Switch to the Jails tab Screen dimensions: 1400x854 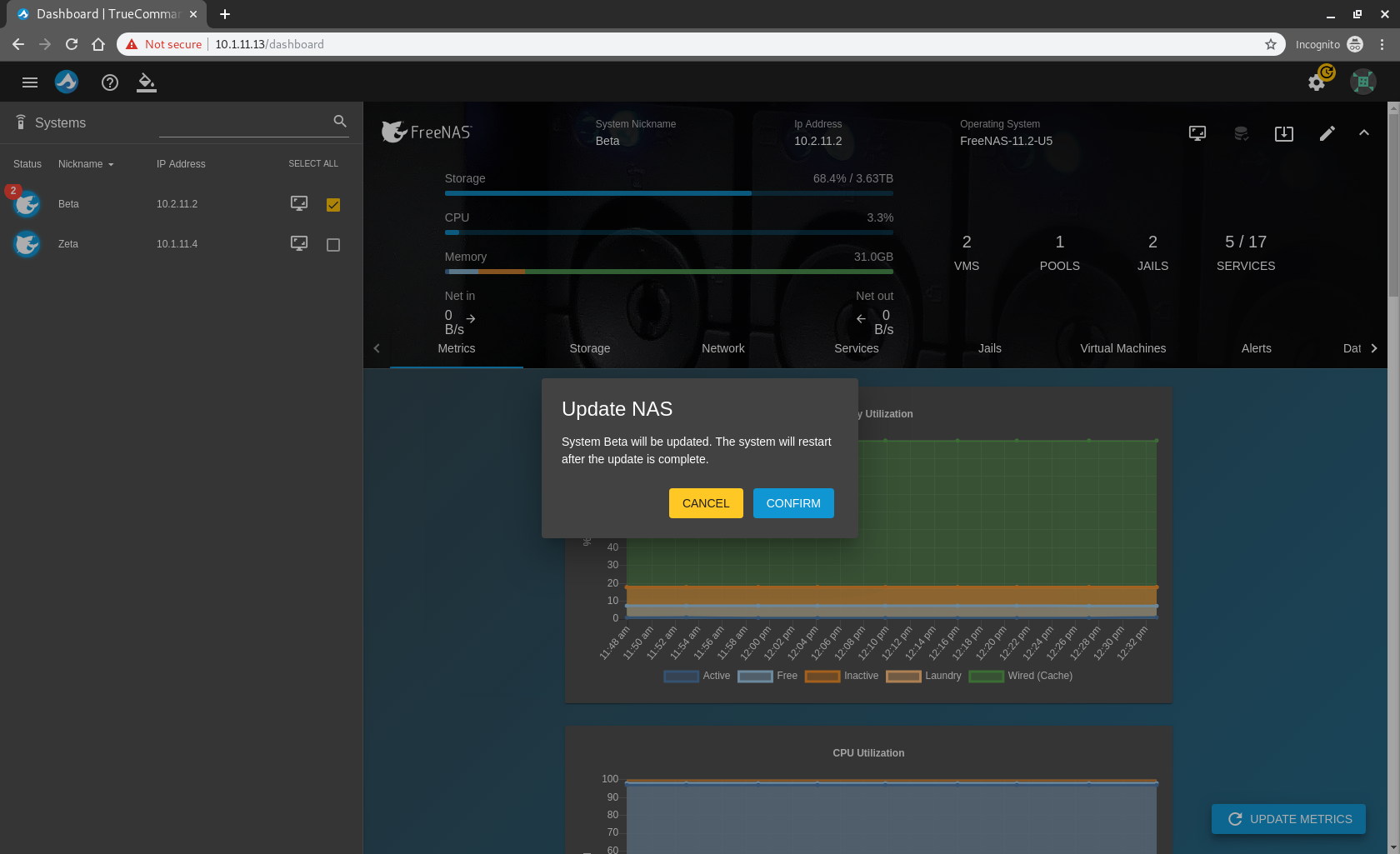pos(990,348)
